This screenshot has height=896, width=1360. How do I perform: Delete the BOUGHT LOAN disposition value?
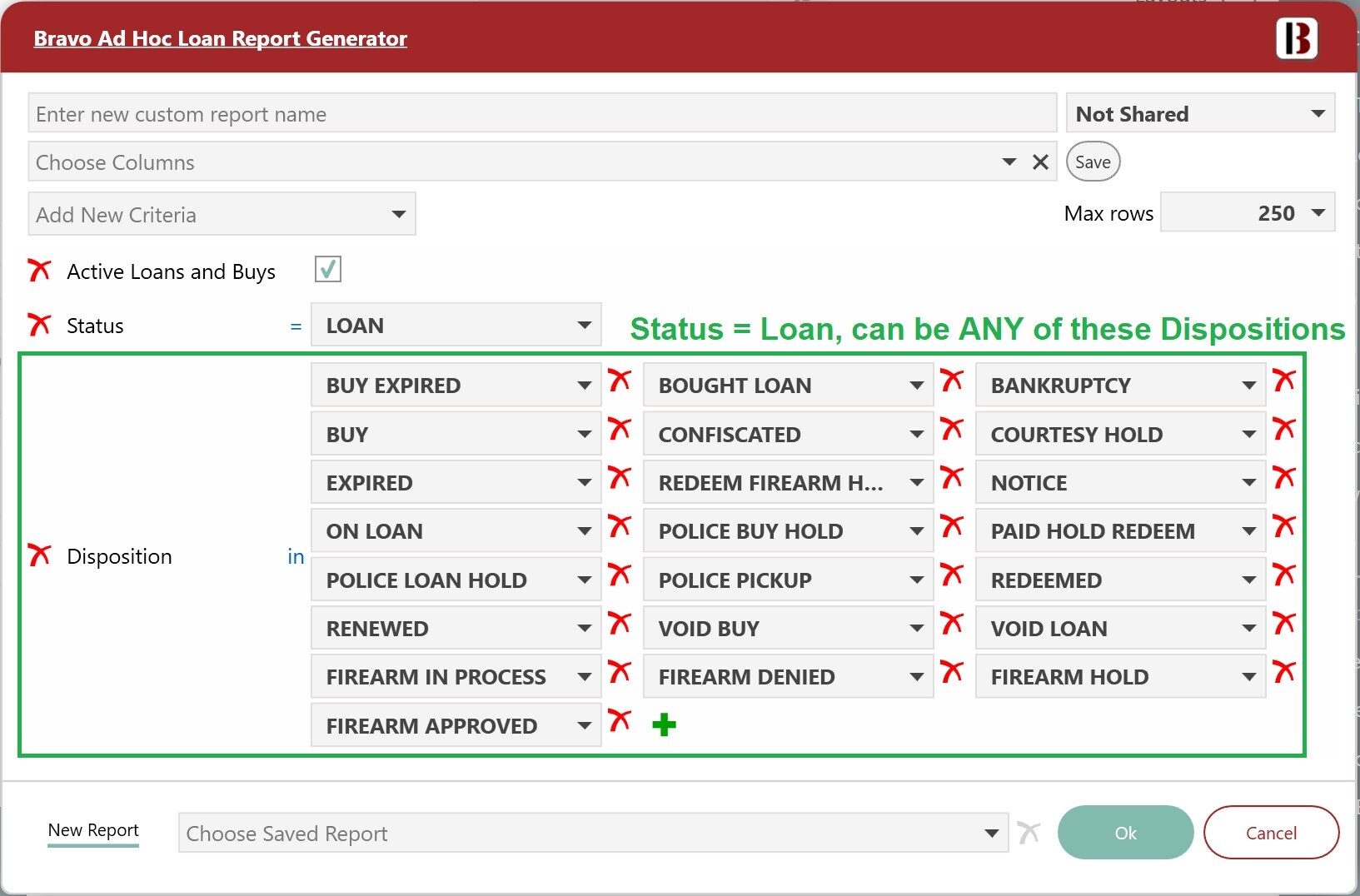952,381
